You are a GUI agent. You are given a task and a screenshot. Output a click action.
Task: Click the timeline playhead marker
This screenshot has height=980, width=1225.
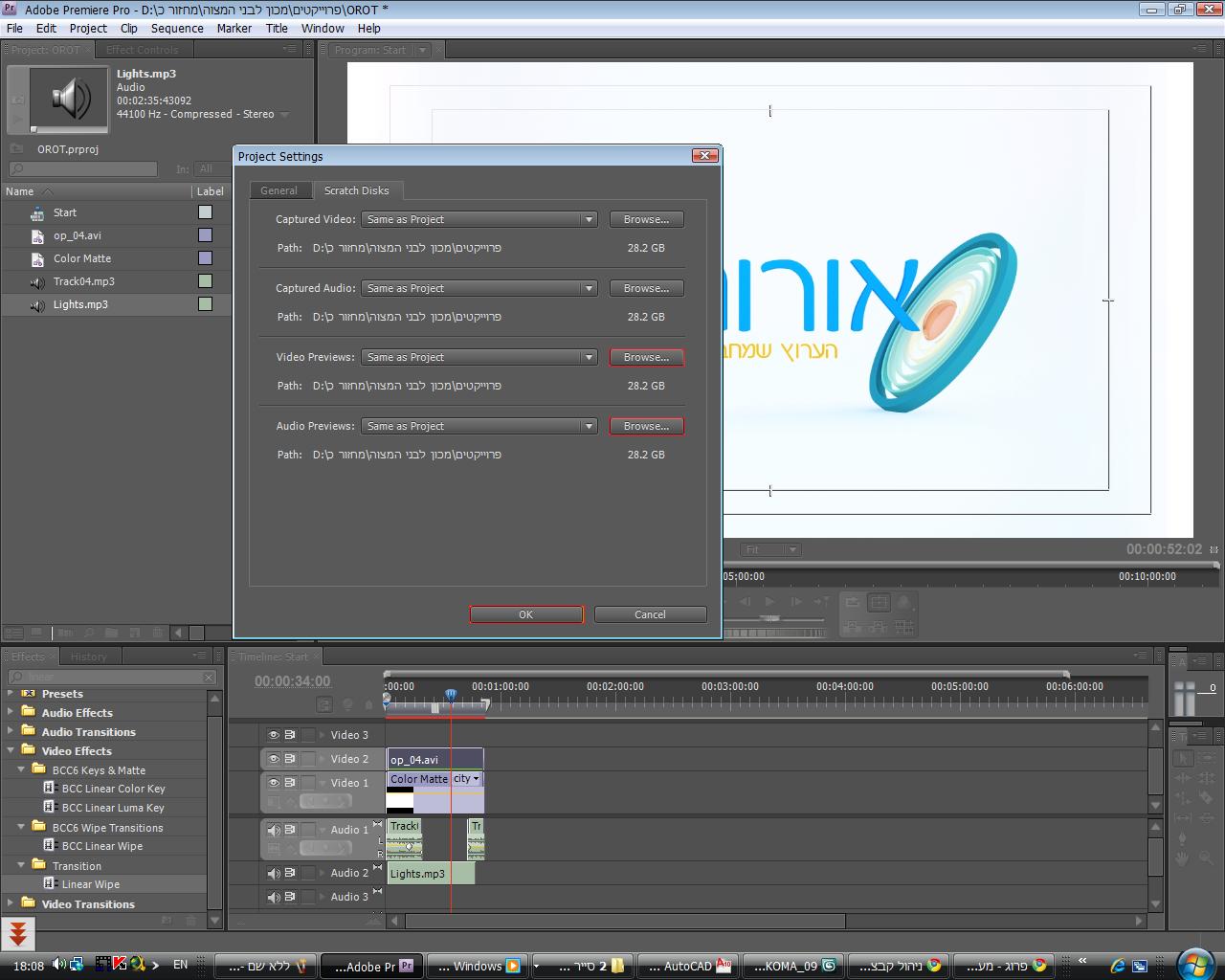451,695
